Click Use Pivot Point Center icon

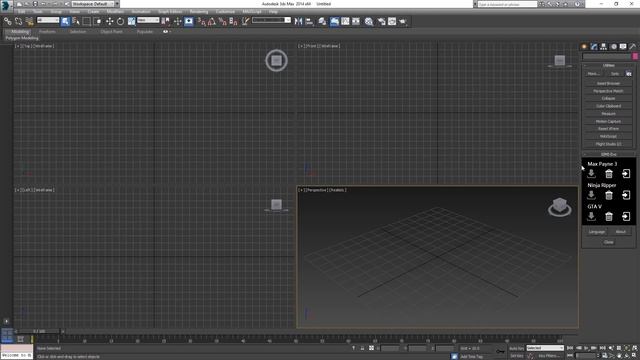[x=165, y=21]
